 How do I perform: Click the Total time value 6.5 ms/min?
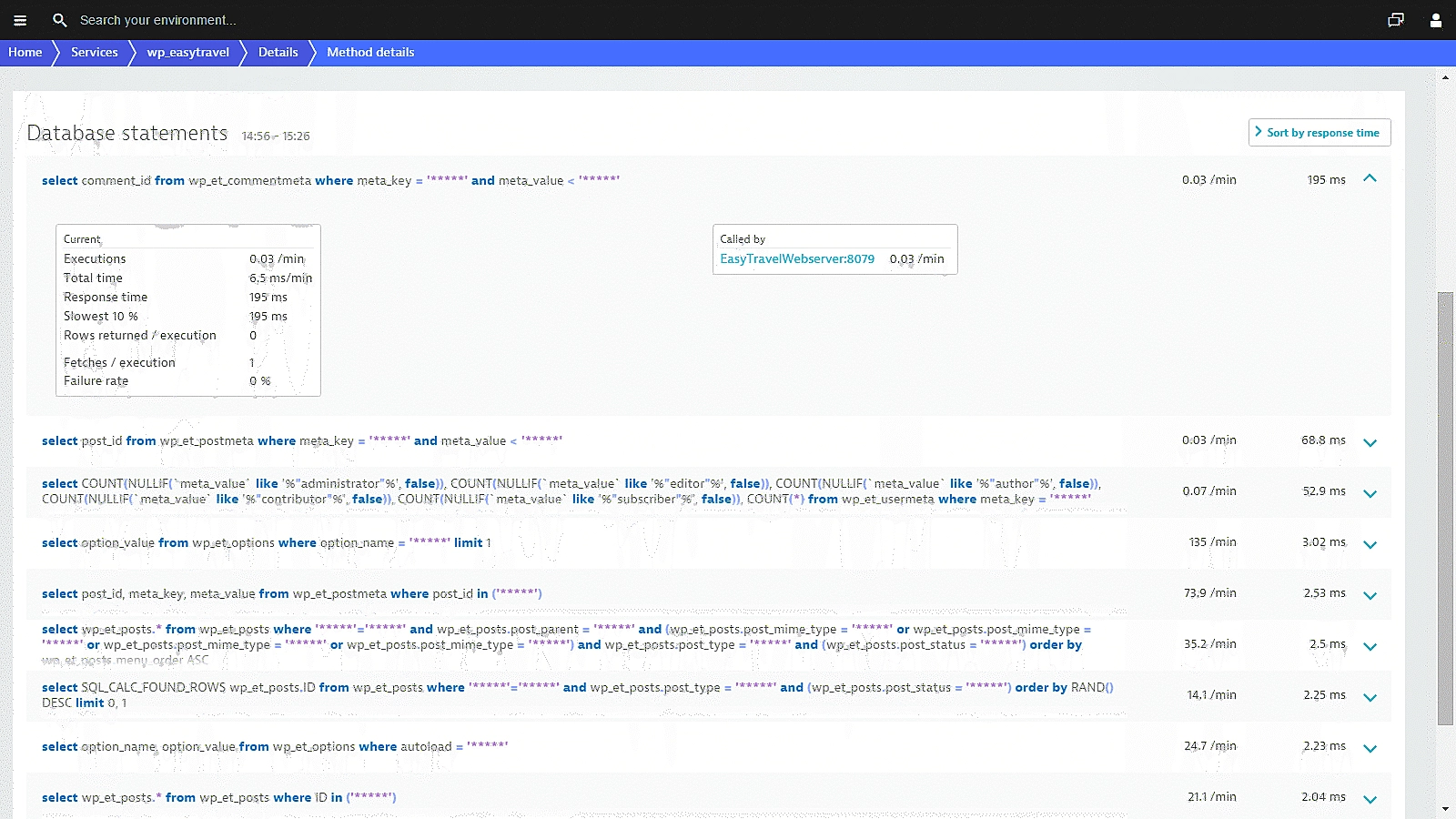click(280, 278)
